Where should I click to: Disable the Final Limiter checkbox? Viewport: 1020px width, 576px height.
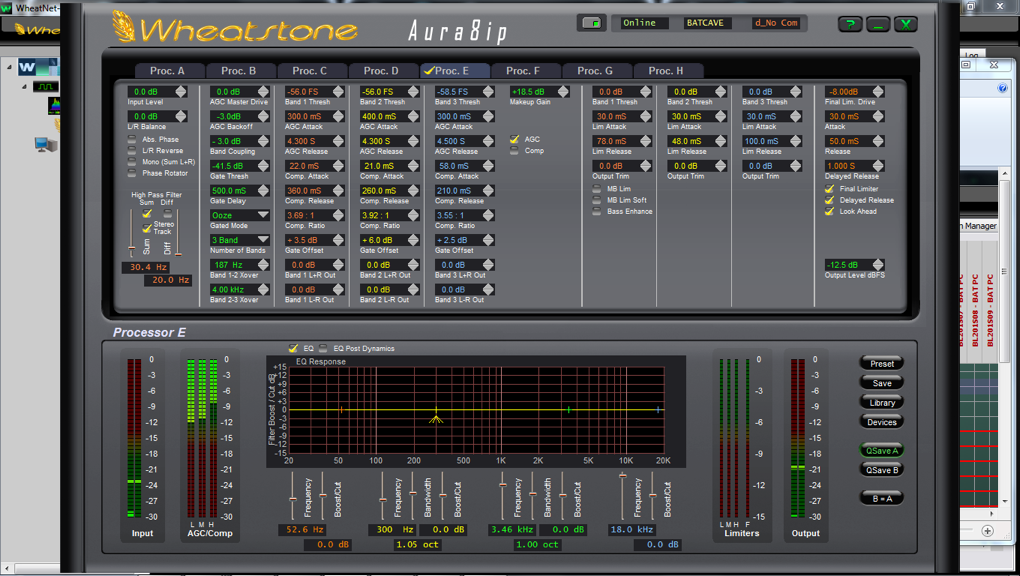click(829, 189)
